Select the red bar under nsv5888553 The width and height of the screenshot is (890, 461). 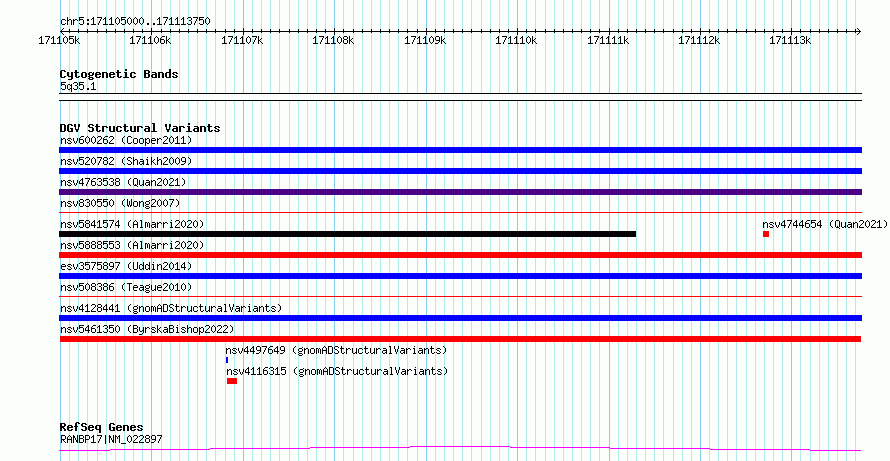(460, 255)
